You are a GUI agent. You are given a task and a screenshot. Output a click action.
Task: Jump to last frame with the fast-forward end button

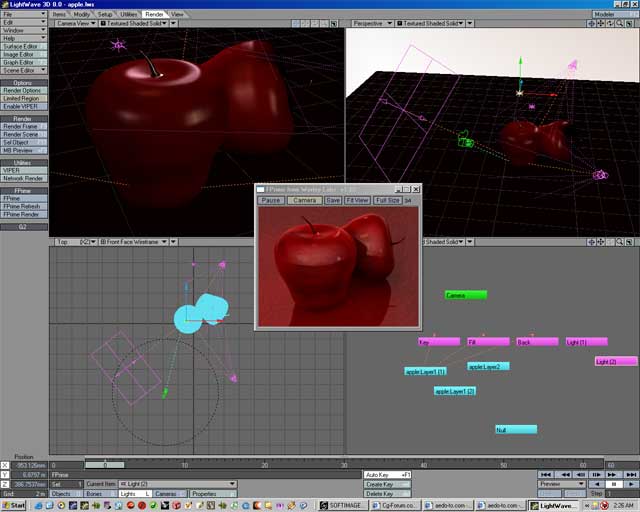pyautogui.click(x=630, y=474)
